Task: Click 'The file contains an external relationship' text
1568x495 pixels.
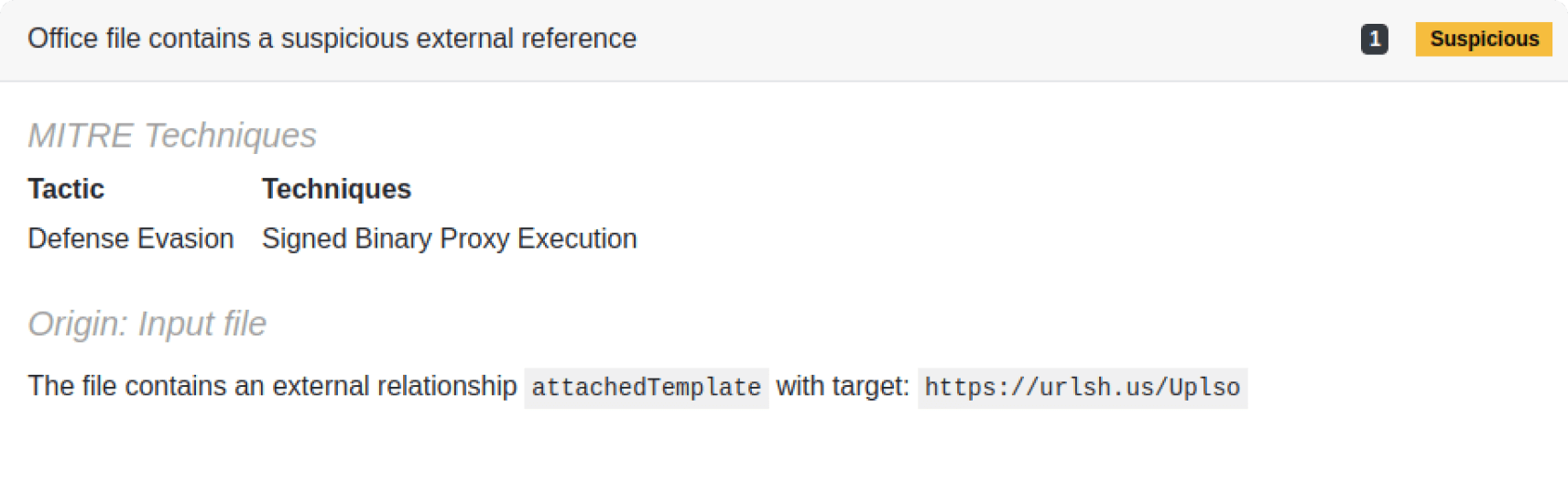Action: tap(272, 386)
